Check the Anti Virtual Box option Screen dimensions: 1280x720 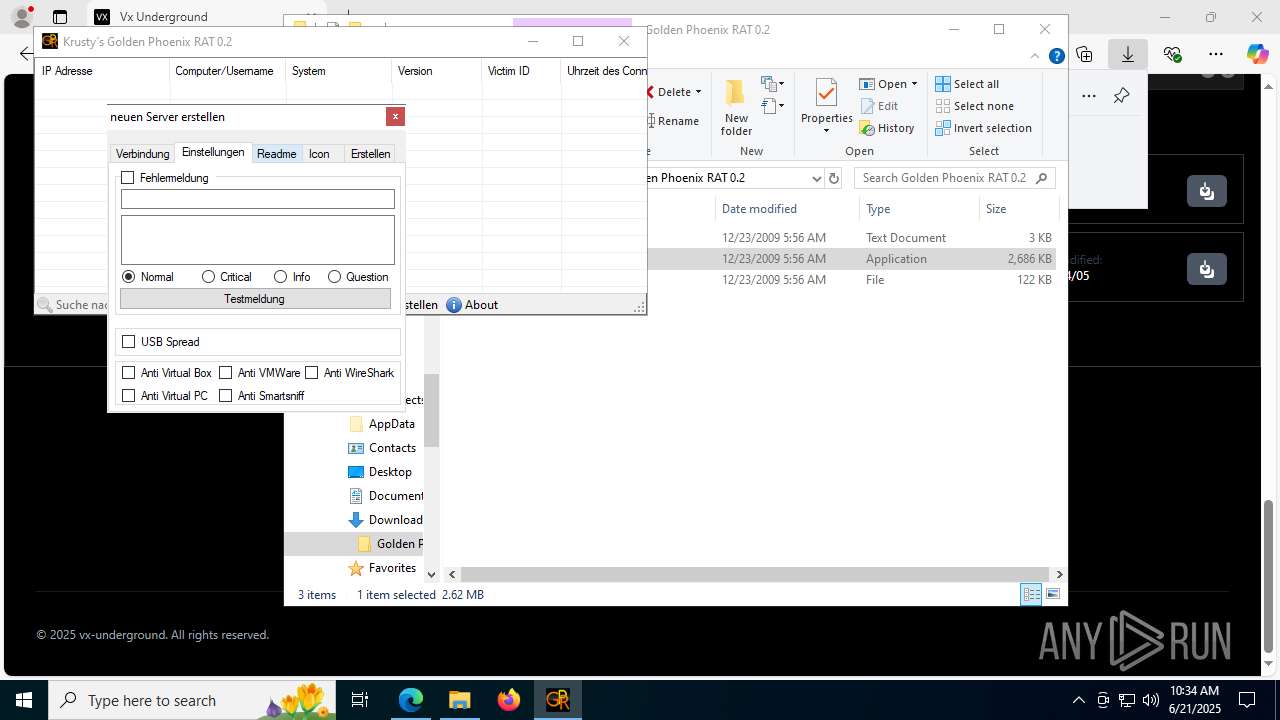(x=128, y=373)
